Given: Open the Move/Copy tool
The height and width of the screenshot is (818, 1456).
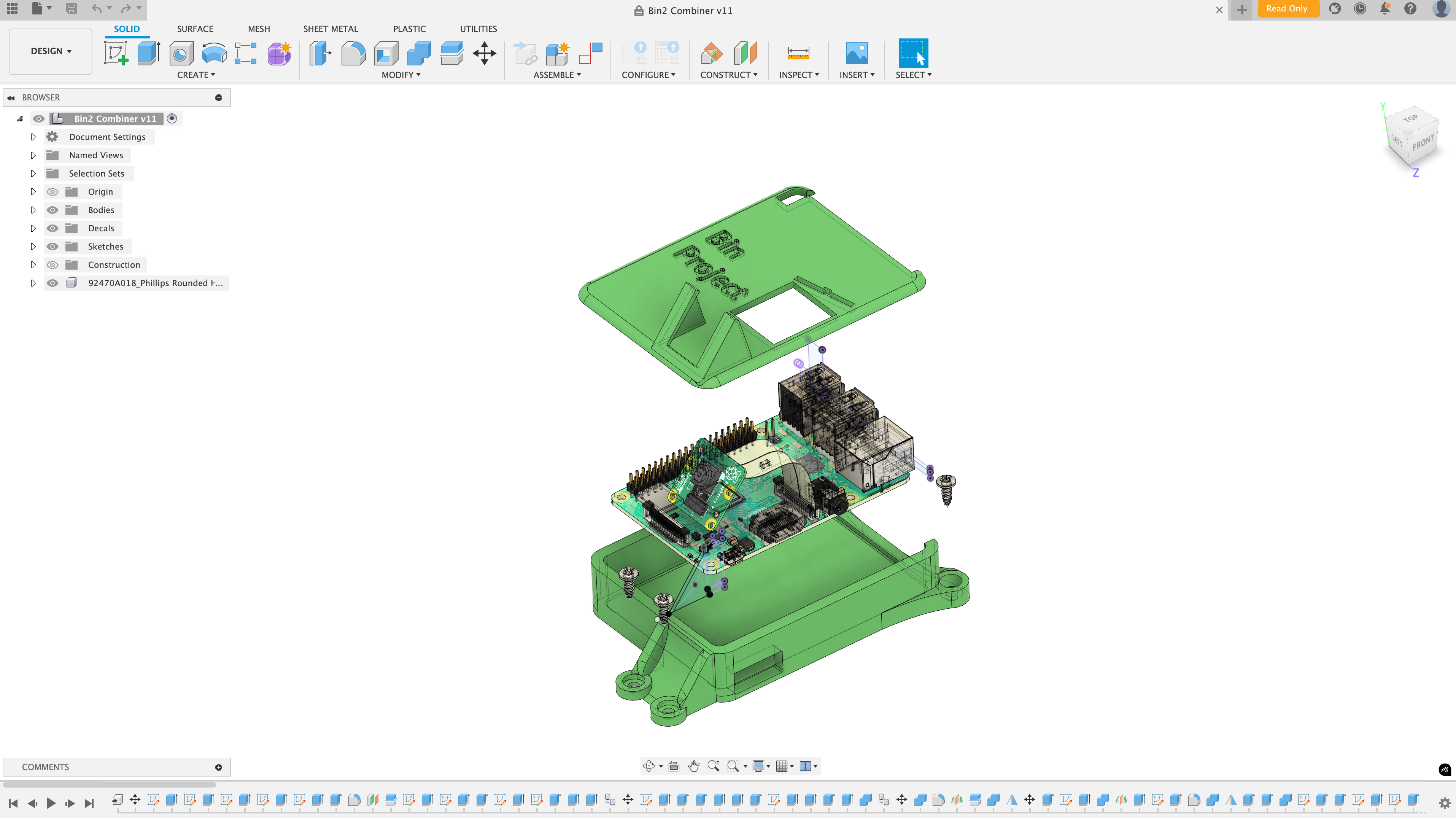Looking at the screenshot, I should pyautogui.click(x=485, y=54).
